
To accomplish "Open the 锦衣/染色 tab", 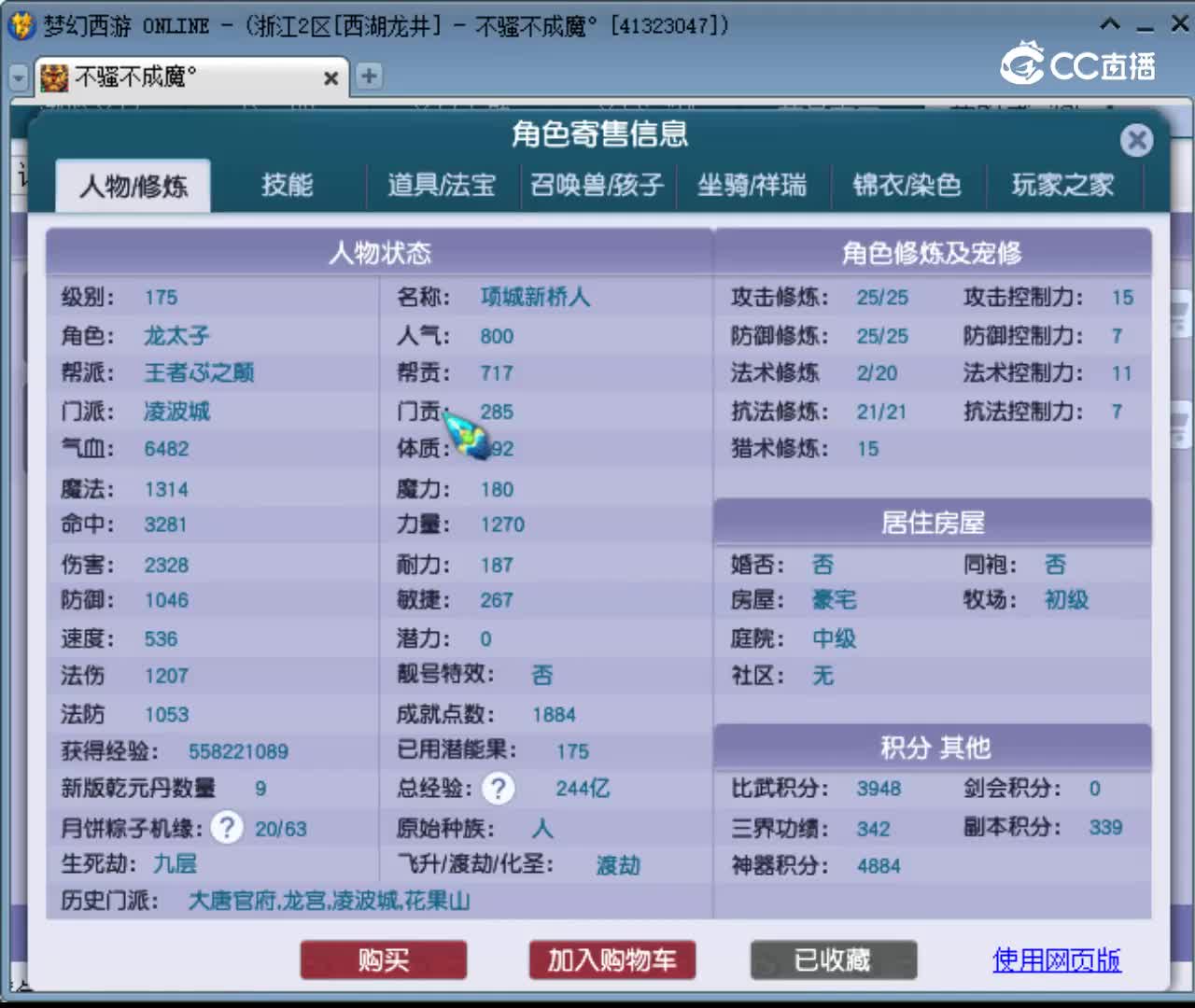I will click(x=907, y=185).
